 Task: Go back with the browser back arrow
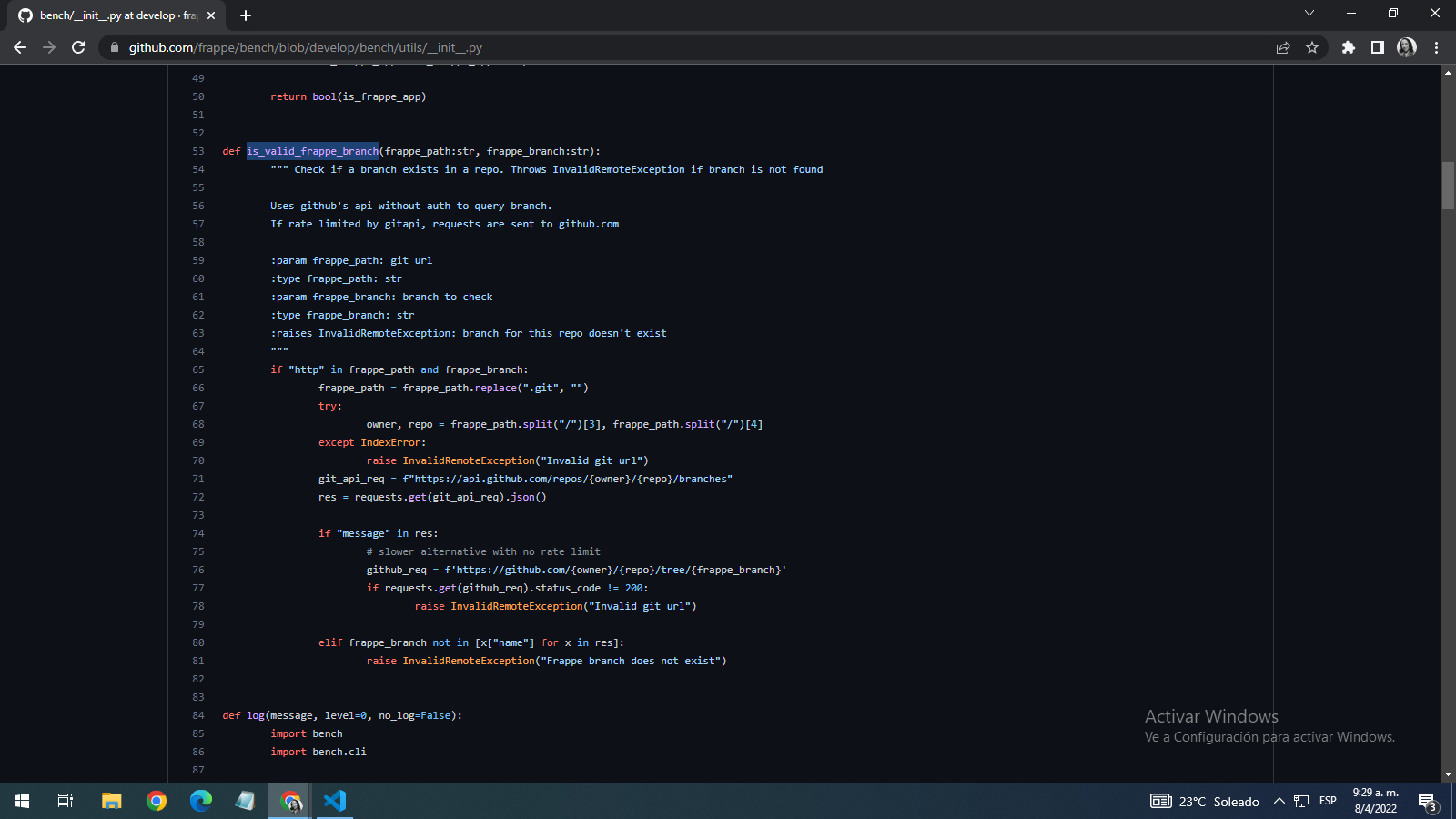[x=20, y=47]
